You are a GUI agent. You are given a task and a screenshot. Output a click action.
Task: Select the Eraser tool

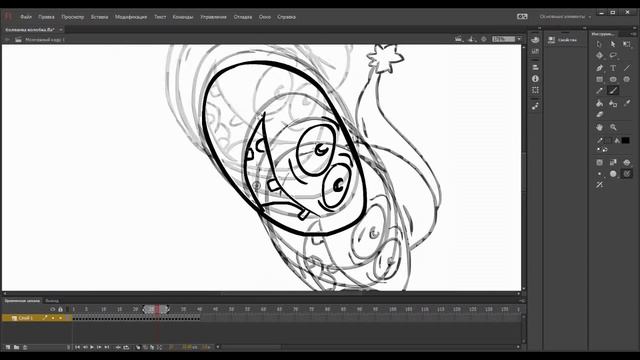599,115
